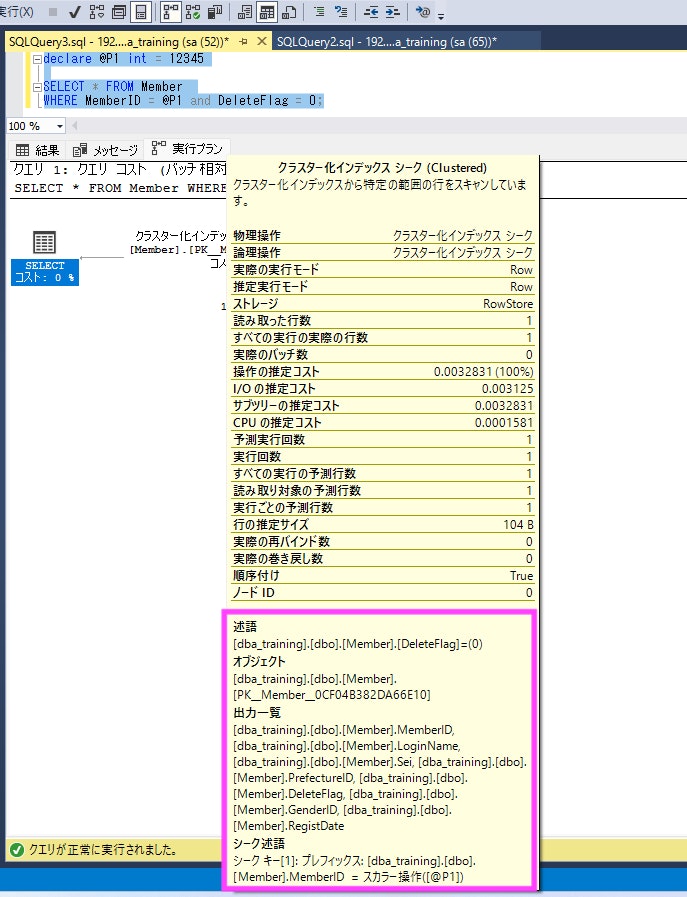Click the declare keyword in the editor
This screenshot has height=897, width=687.
pyautogui.click(x=67, y=59)
